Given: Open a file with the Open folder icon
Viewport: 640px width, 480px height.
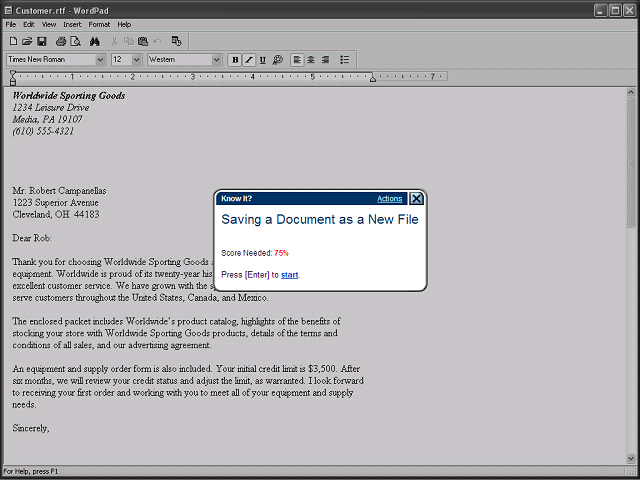Looking at the screenshot, I should [x=27, y=41].
